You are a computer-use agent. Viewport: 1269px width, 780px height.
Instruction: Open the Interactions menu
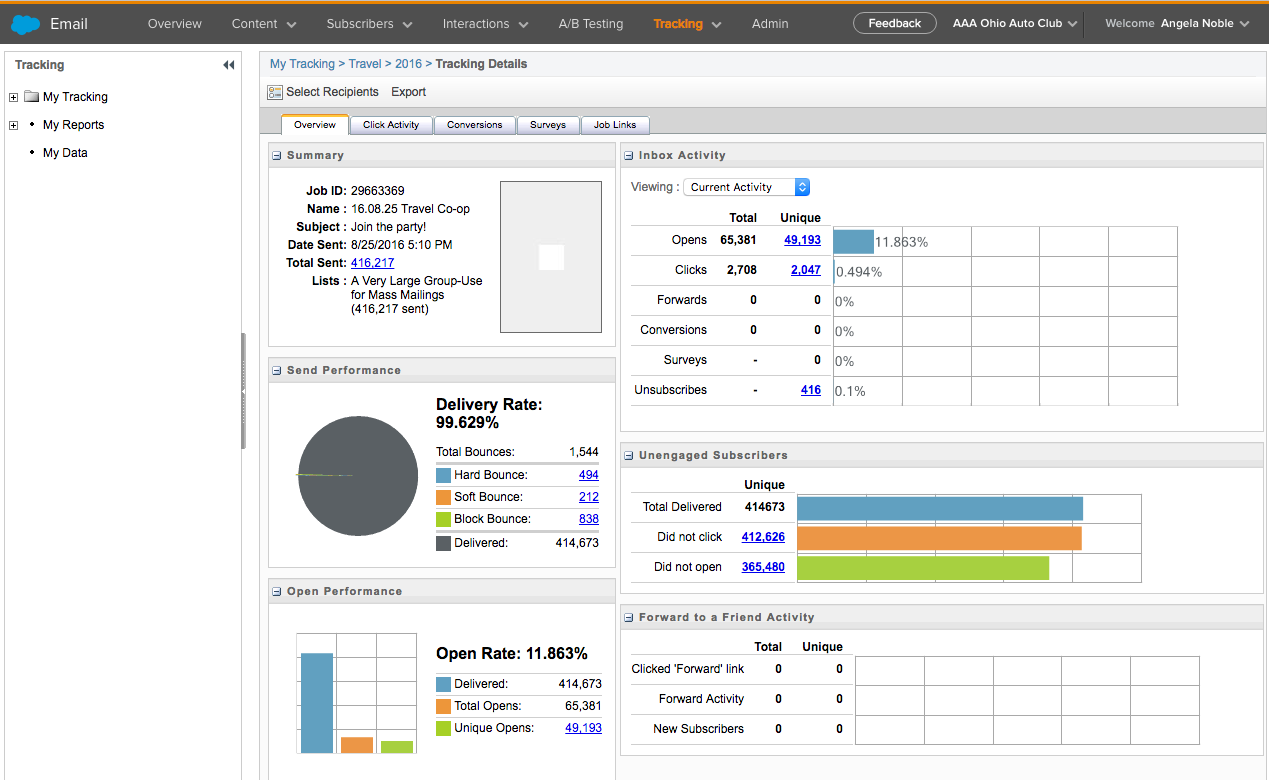coord(485,23)
